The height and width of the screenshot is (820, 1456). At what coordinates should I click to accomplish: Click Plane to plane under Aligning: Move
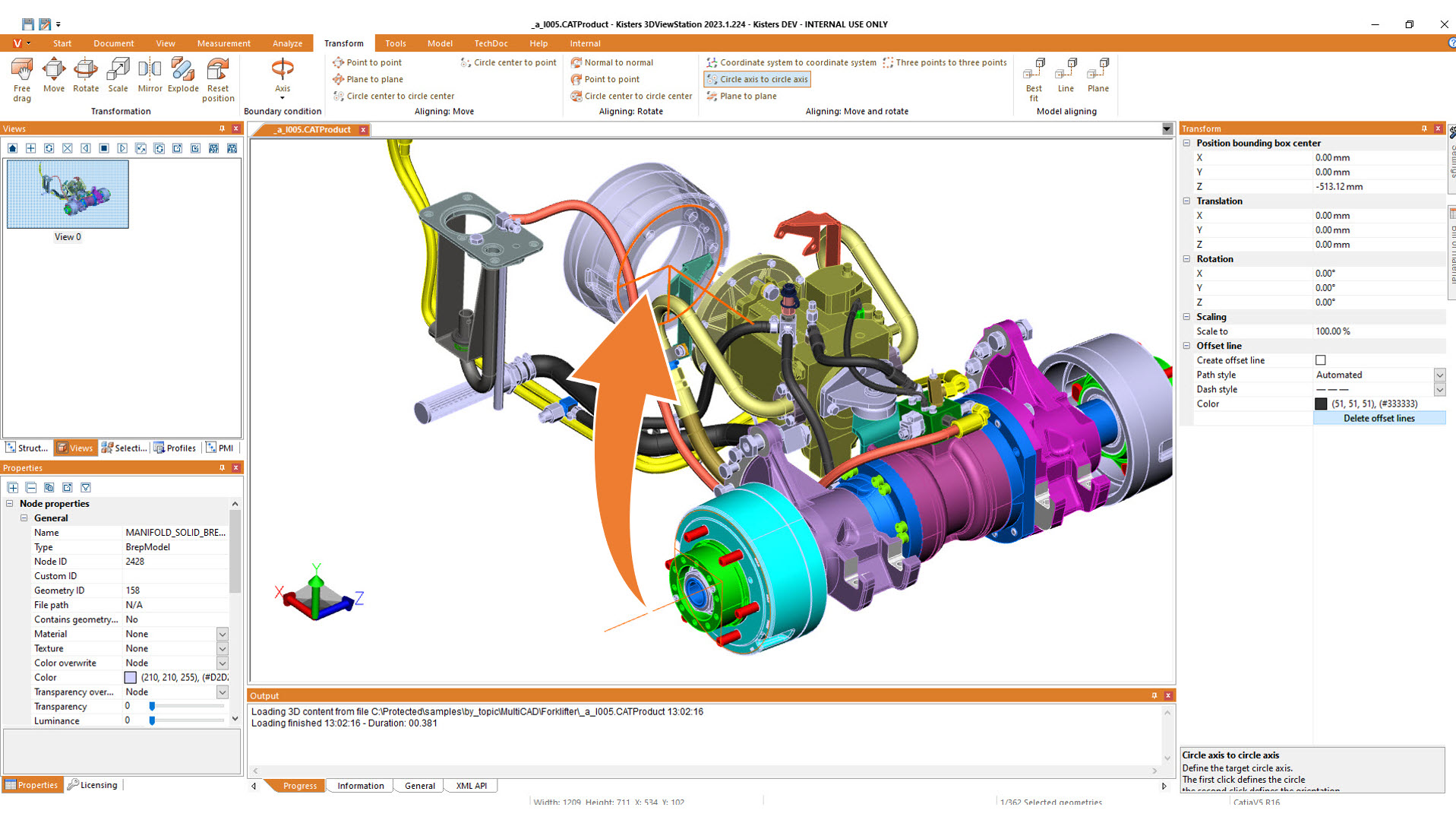coord(368,79)
